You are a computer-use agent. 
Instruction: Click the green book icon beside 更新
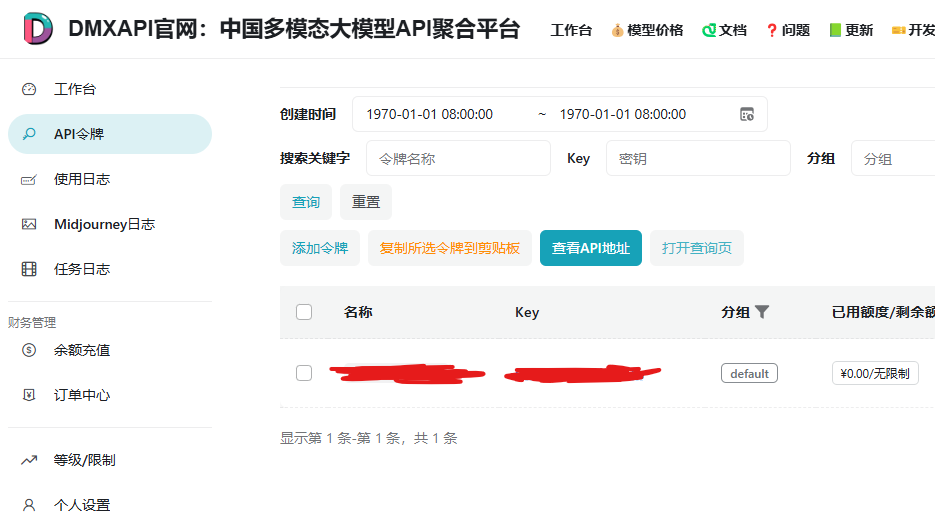[835, 30]
